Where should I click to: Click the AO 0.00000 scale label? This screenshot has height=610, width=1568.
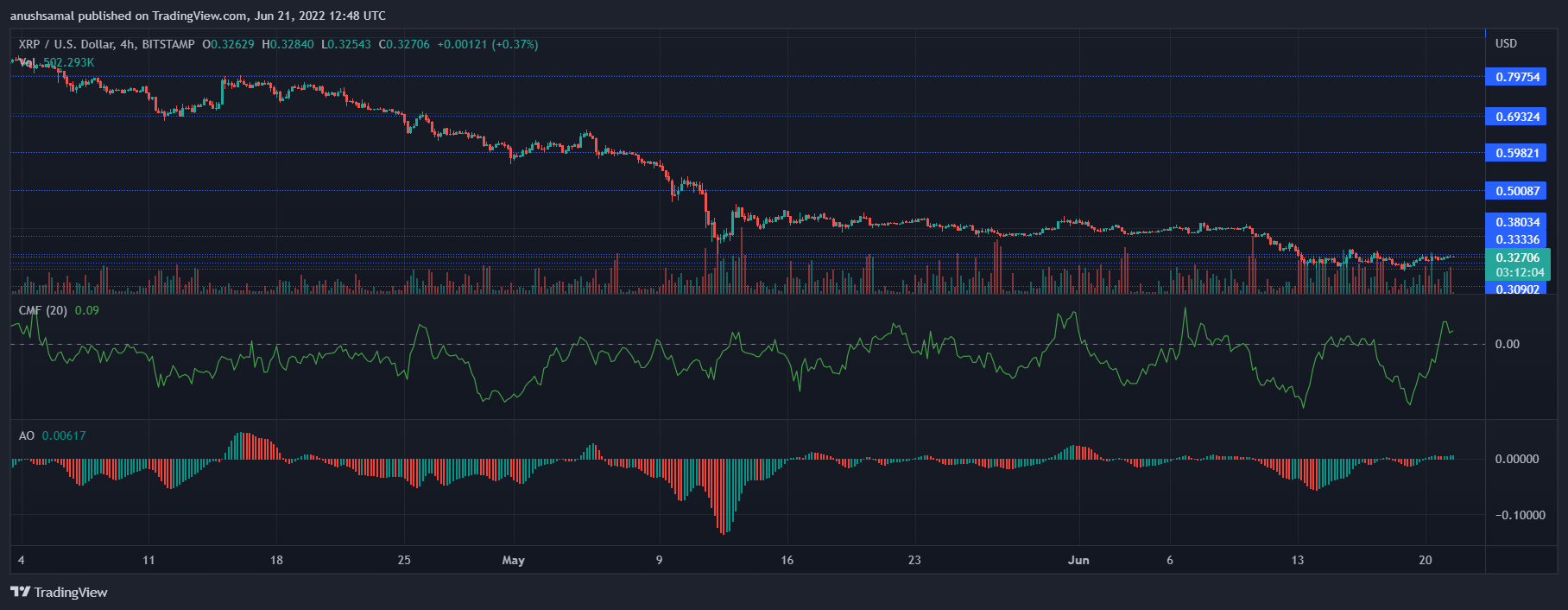pyautogui.click(x=1517, y=459)
